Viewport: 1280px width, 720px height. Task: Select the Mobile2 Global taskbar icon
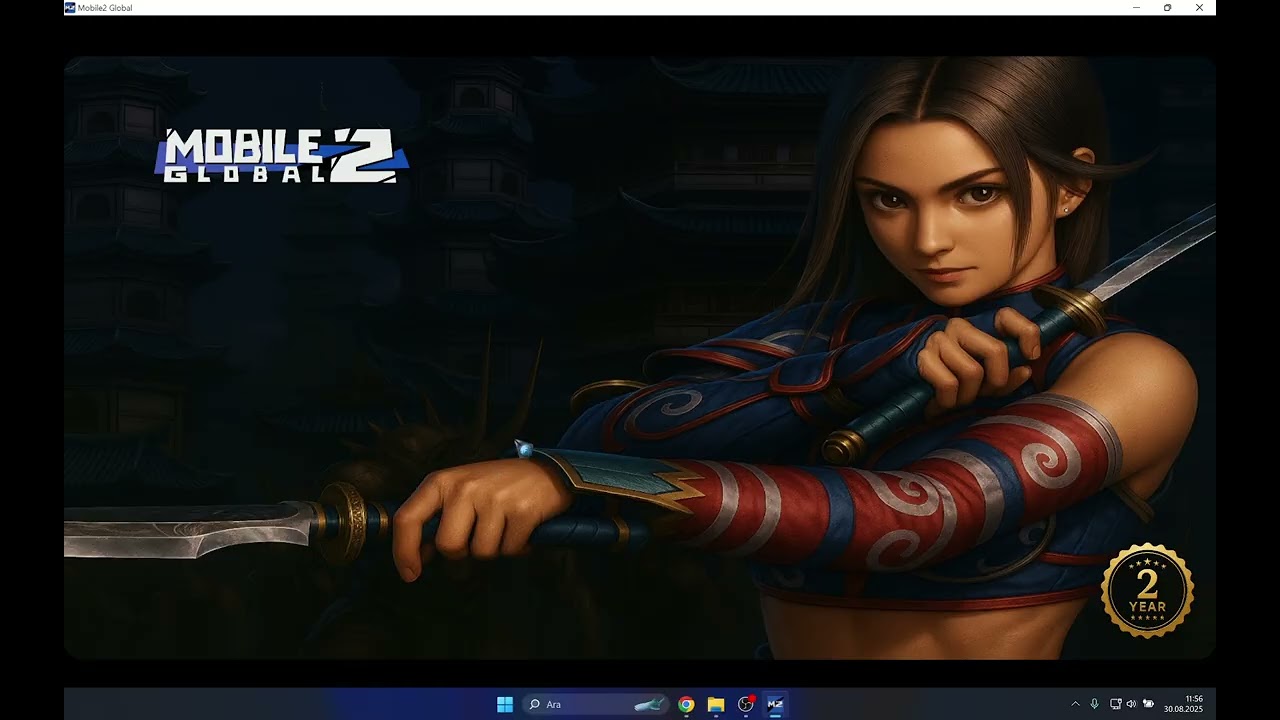click(x=775, y=704)
